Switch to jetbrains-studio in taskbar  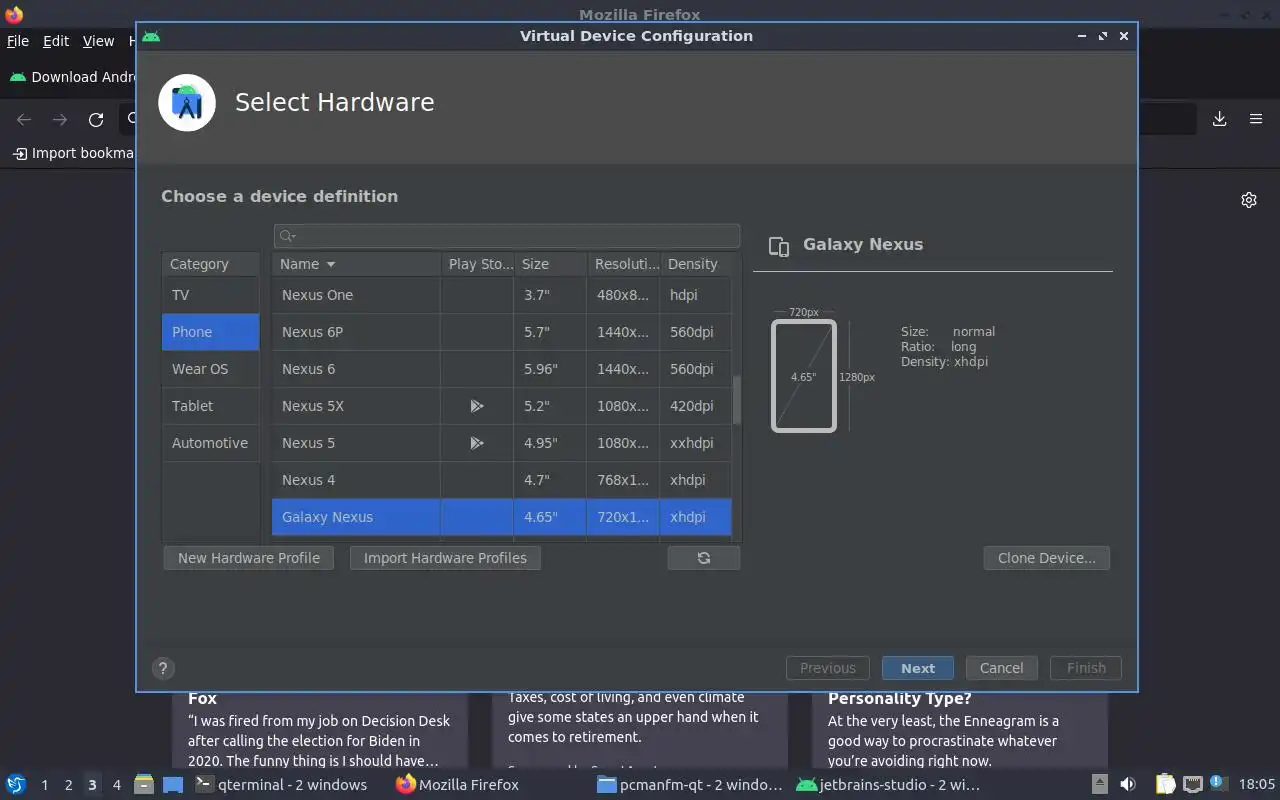click(888, 785)
